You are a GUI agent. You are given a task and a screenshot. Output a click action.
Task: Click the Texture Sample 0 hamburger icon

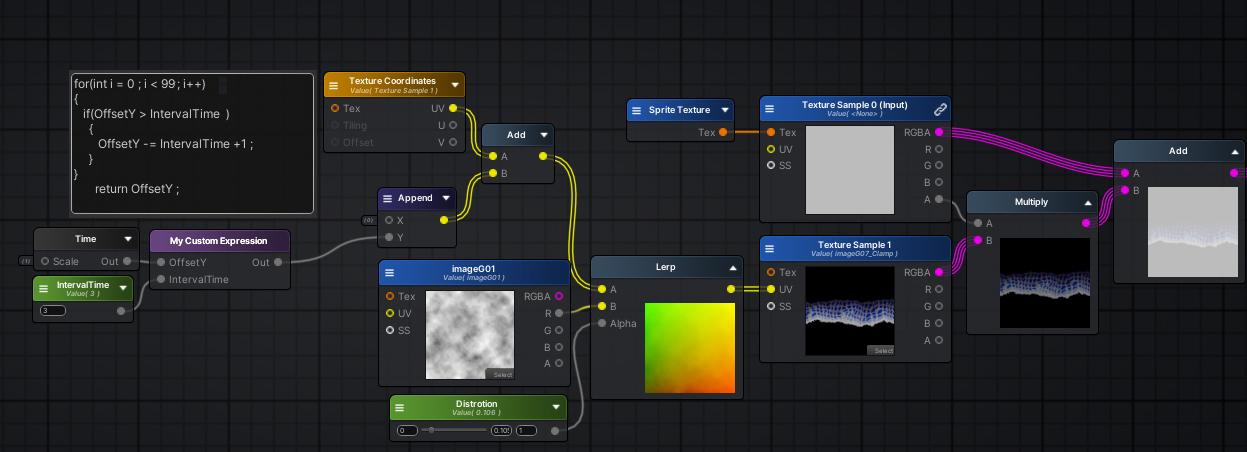[769, 109]
